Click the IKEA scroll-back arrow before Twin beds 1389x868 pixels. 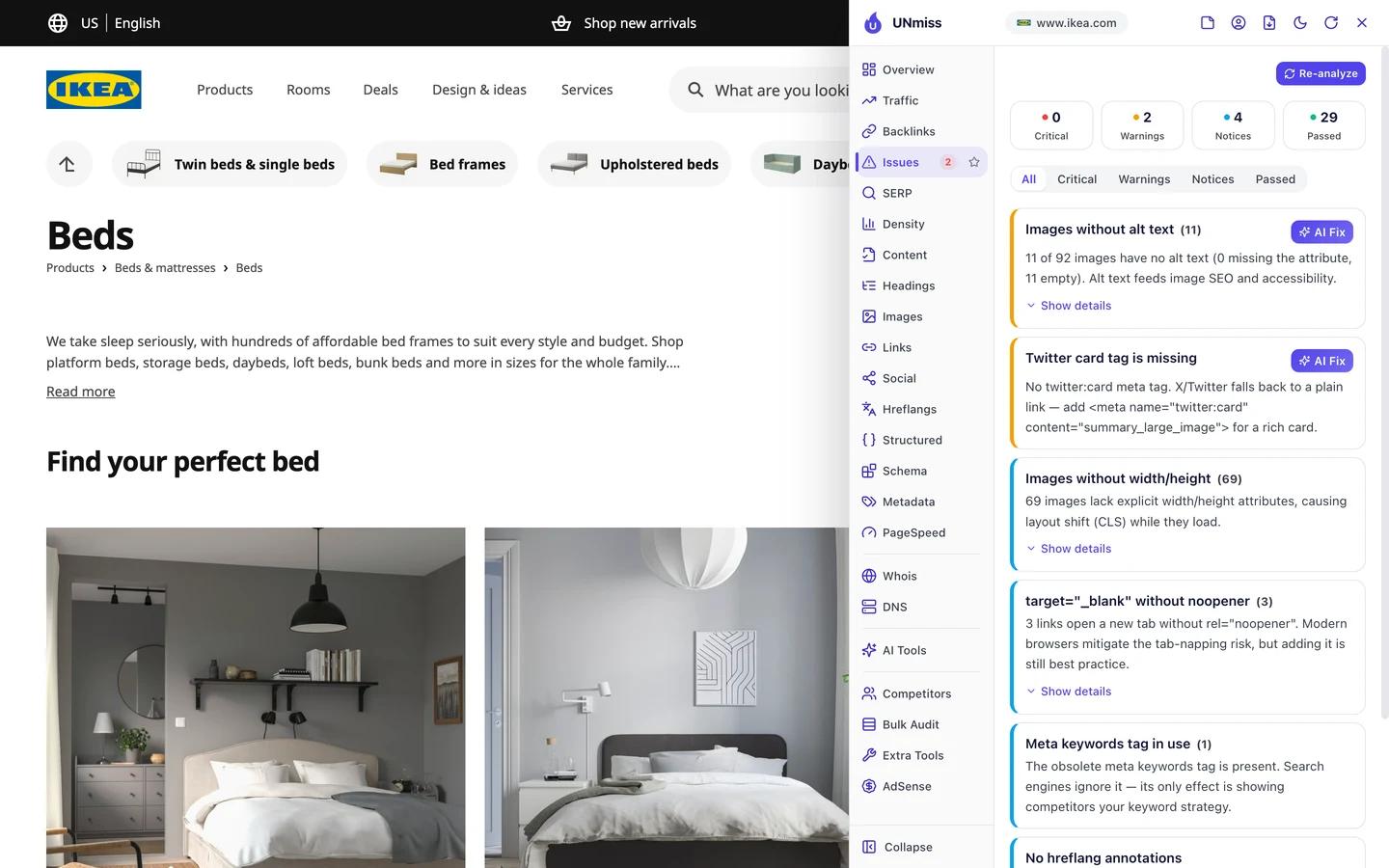[68, 164]
